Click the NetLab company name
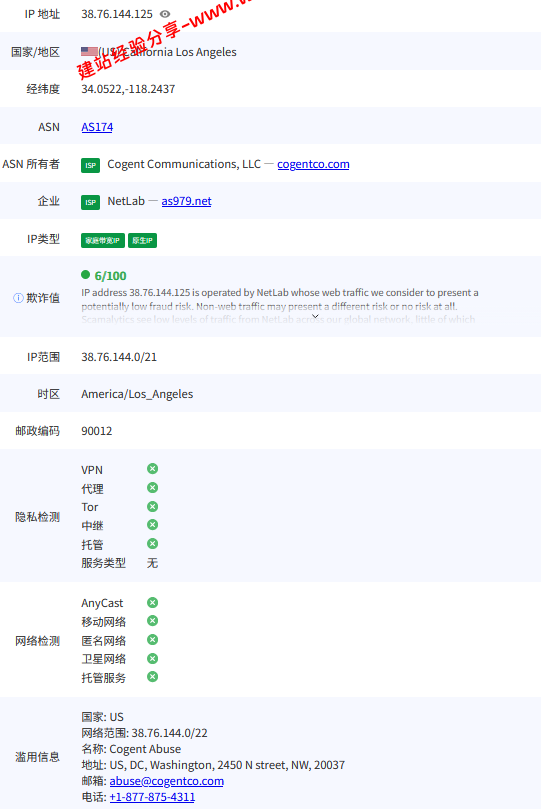The image size is (541, 809). click(x=126, y=201)
